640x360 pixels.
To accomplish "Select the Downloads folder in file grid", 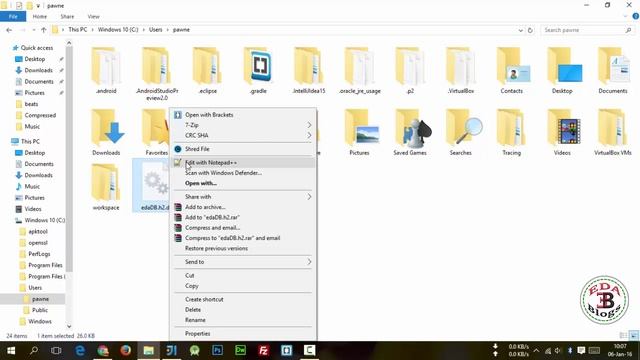I will click(106, 132).
